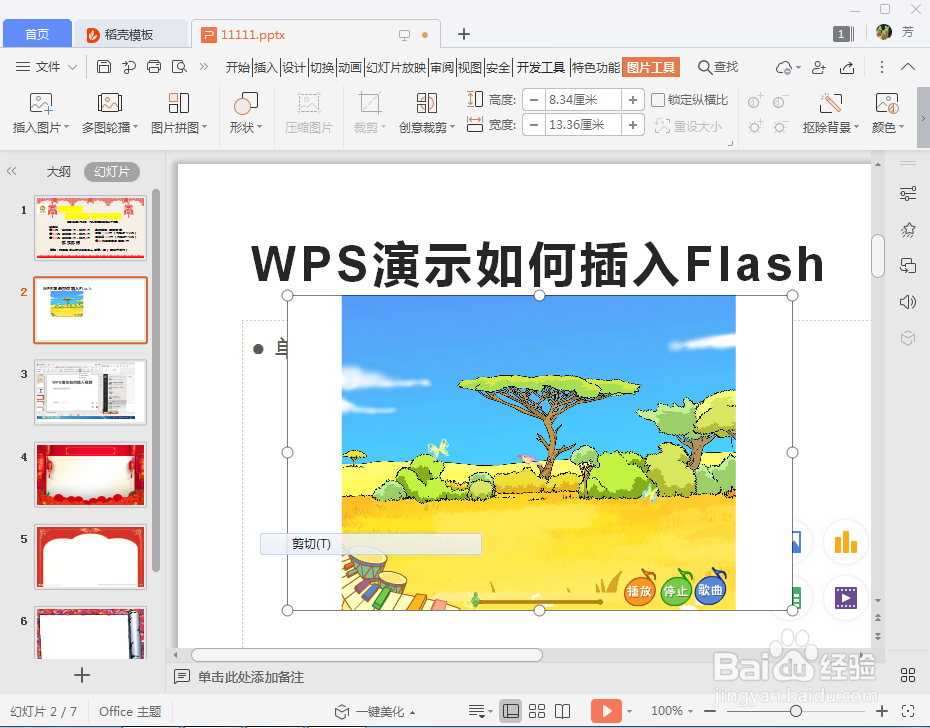
Task: Click the zoom in plus button
Action: 882,711
